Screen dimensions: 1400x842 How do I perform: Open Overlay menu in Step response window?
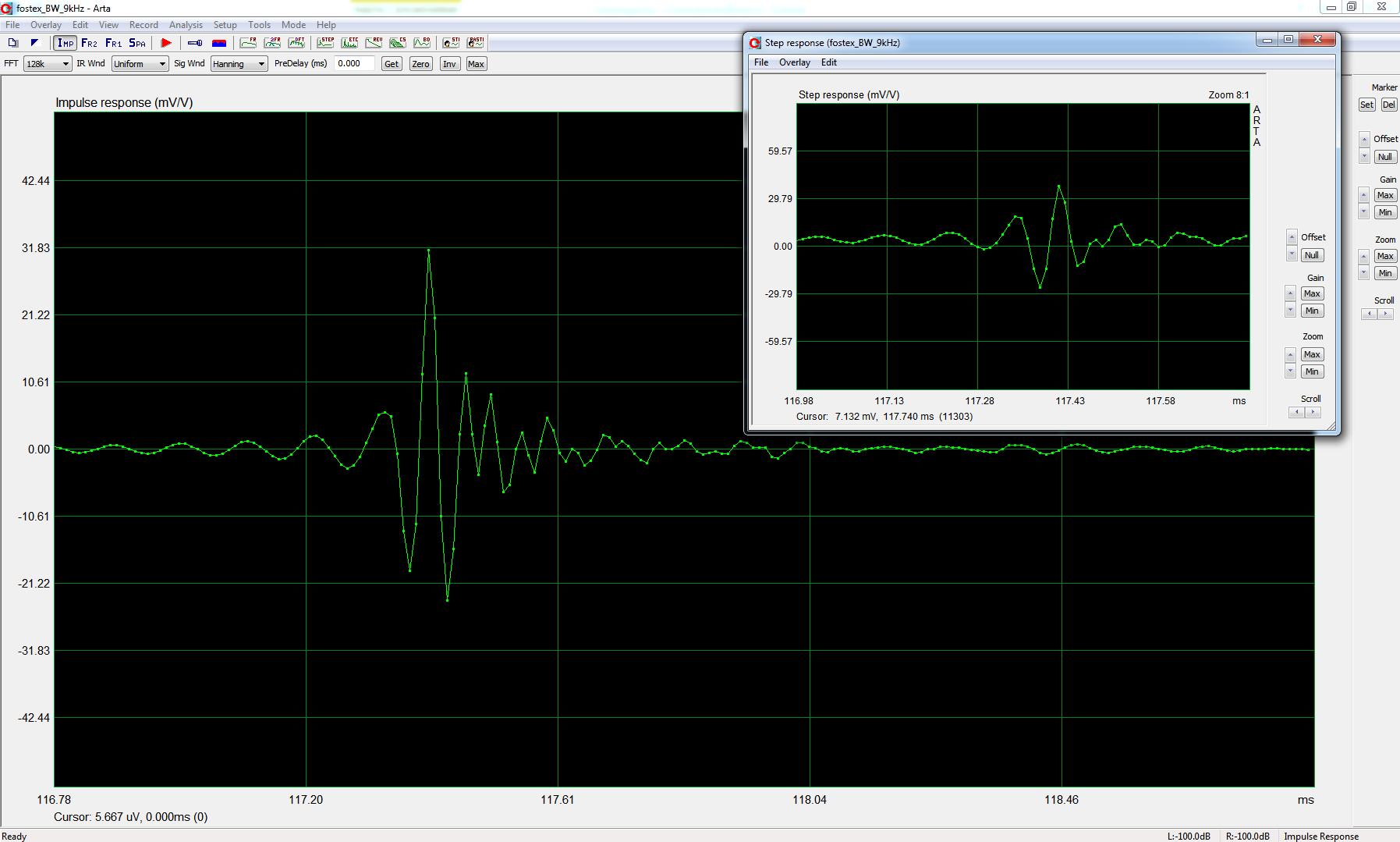(794, 62)
